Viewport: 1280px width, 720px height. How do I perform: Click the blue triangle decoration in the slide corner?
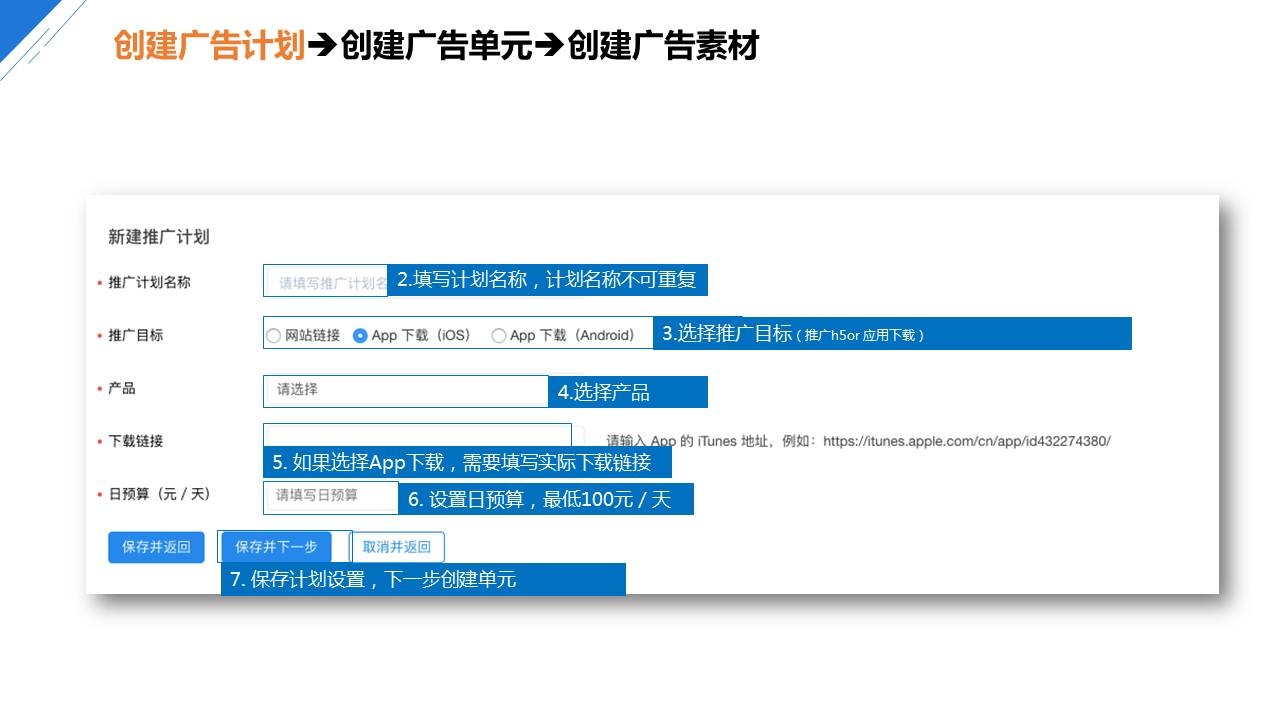pyautogui.click(x=18, y=20)
